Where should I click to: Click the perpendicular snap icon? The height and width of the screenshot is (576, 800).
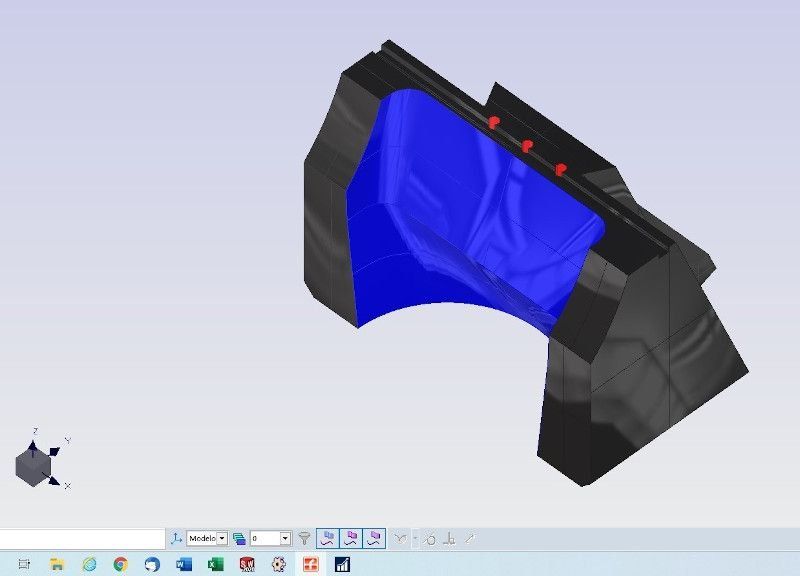click(449, 538)
